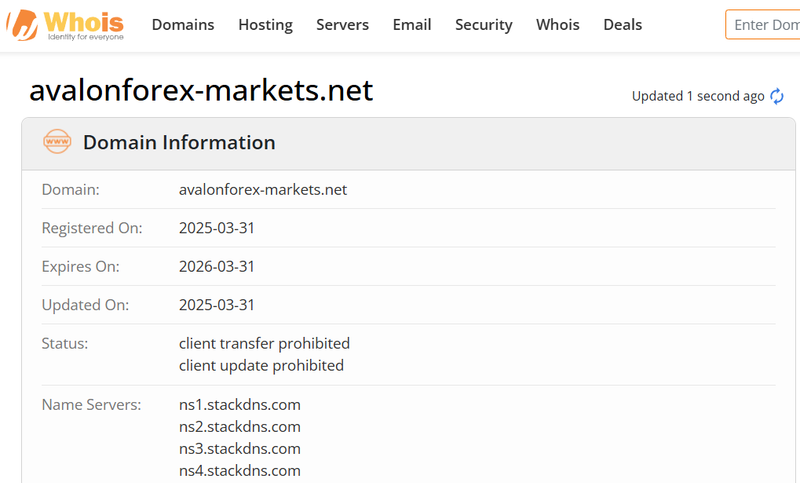Open the Servers menu
The height and width of the screenshot is (483, 800).
coord(342,24)
